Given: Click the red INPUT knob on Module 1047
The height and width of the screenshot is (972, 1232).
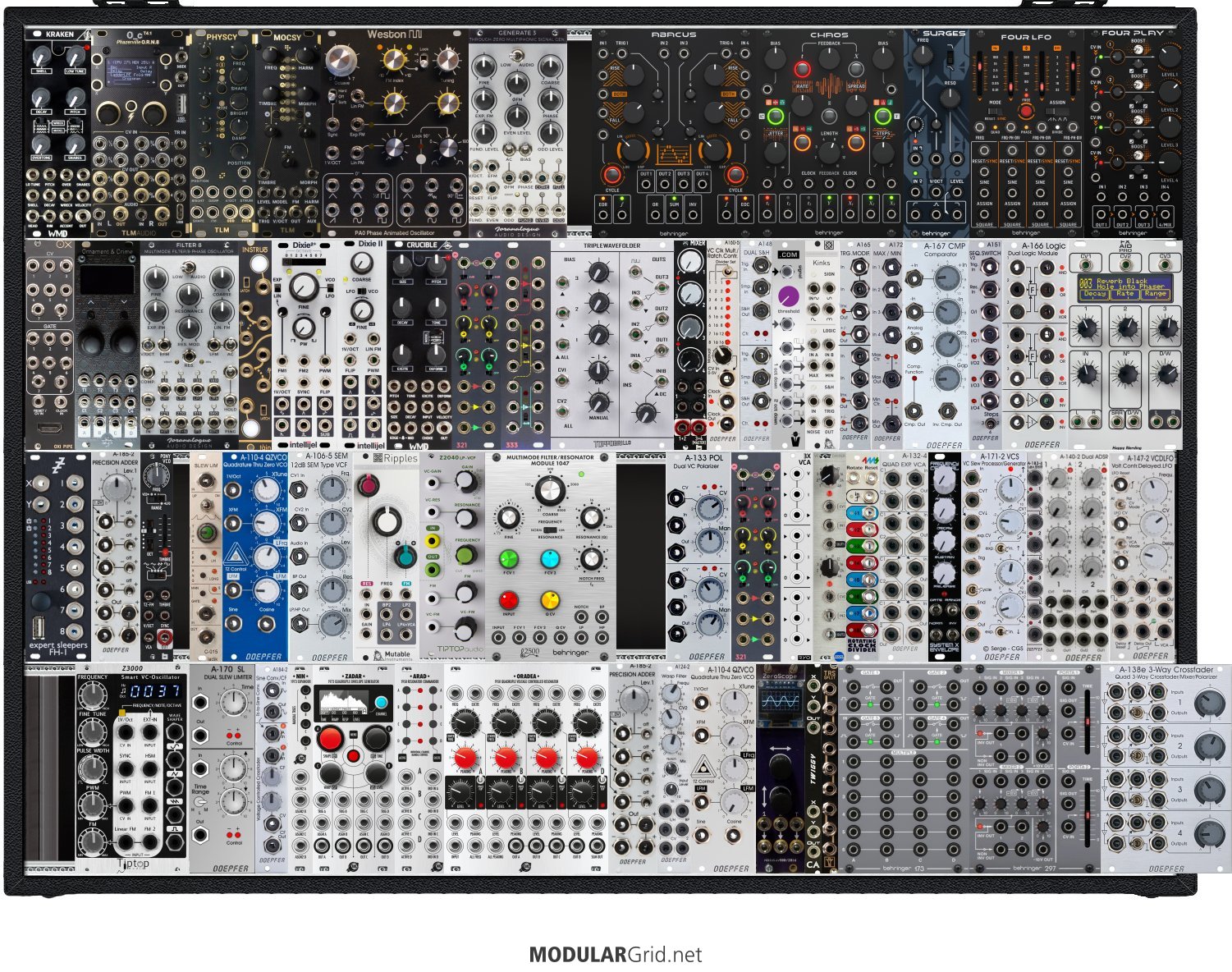Looking at the screenshot, I should tap(509, 600).
